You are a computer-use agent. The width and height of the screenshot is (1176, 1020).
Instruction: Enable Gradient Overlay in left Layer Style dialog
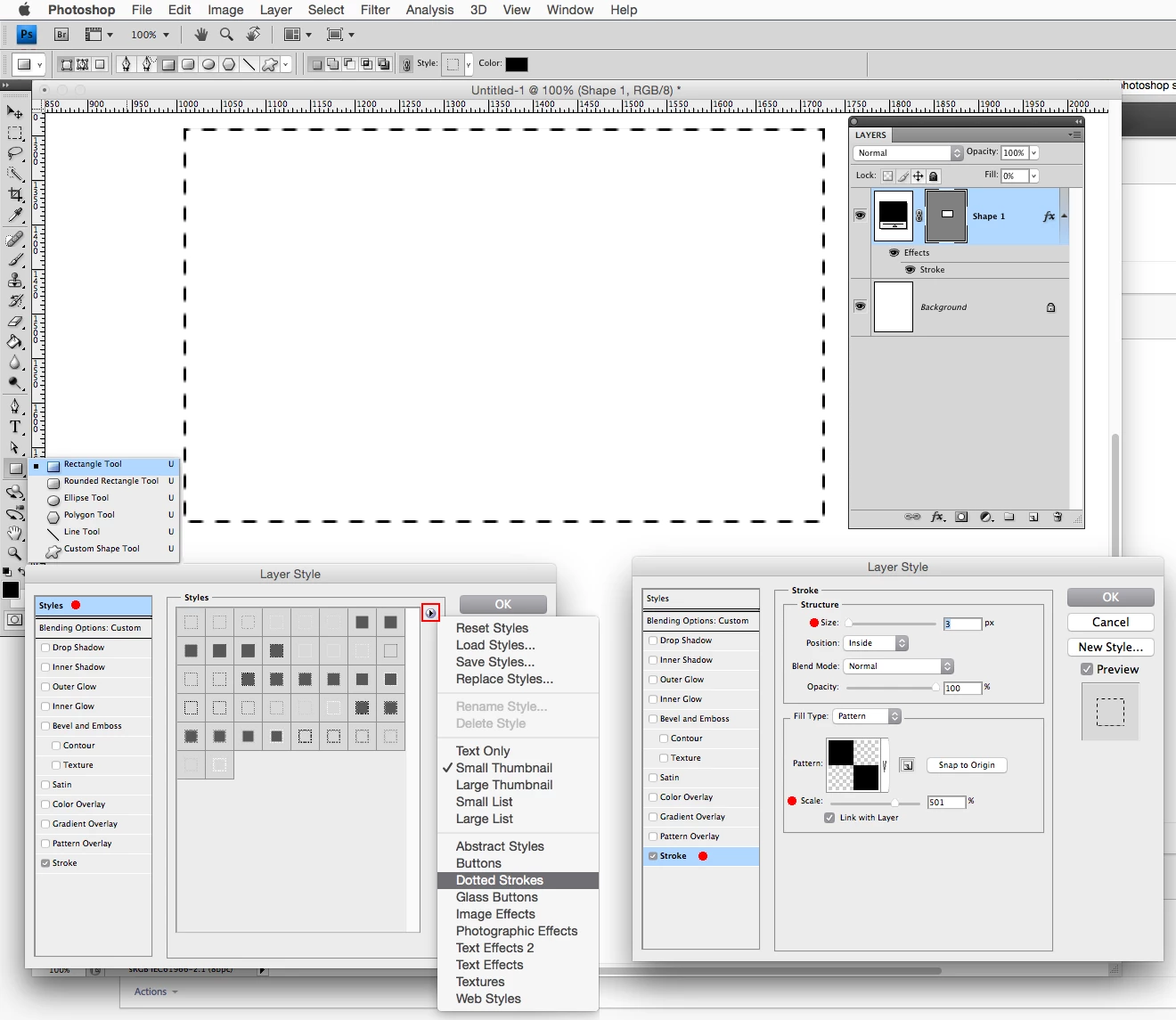pyautogui.click(x=45, y=824)
